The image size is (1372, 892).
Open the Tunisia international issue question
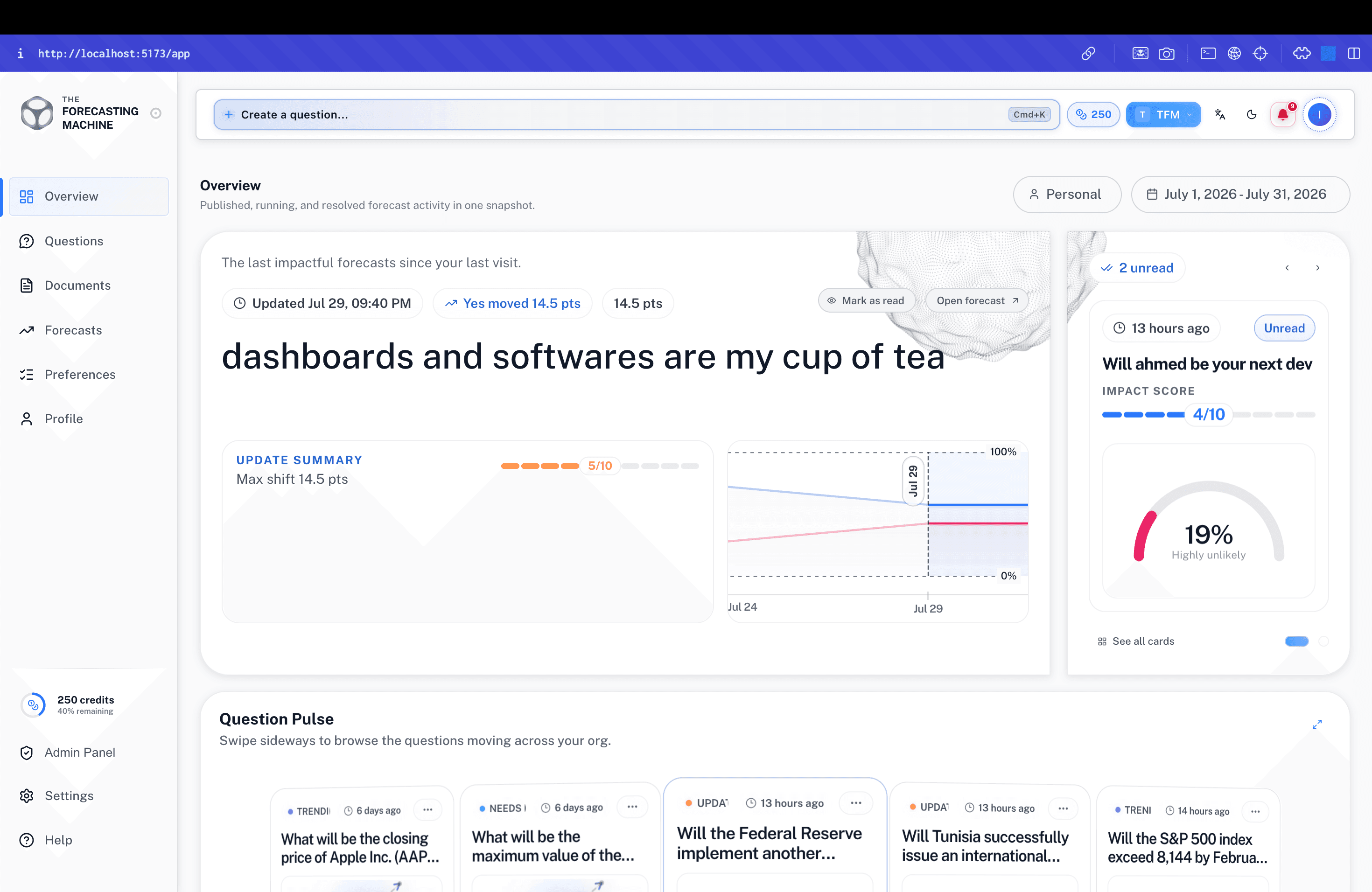[x=985, y=846]
